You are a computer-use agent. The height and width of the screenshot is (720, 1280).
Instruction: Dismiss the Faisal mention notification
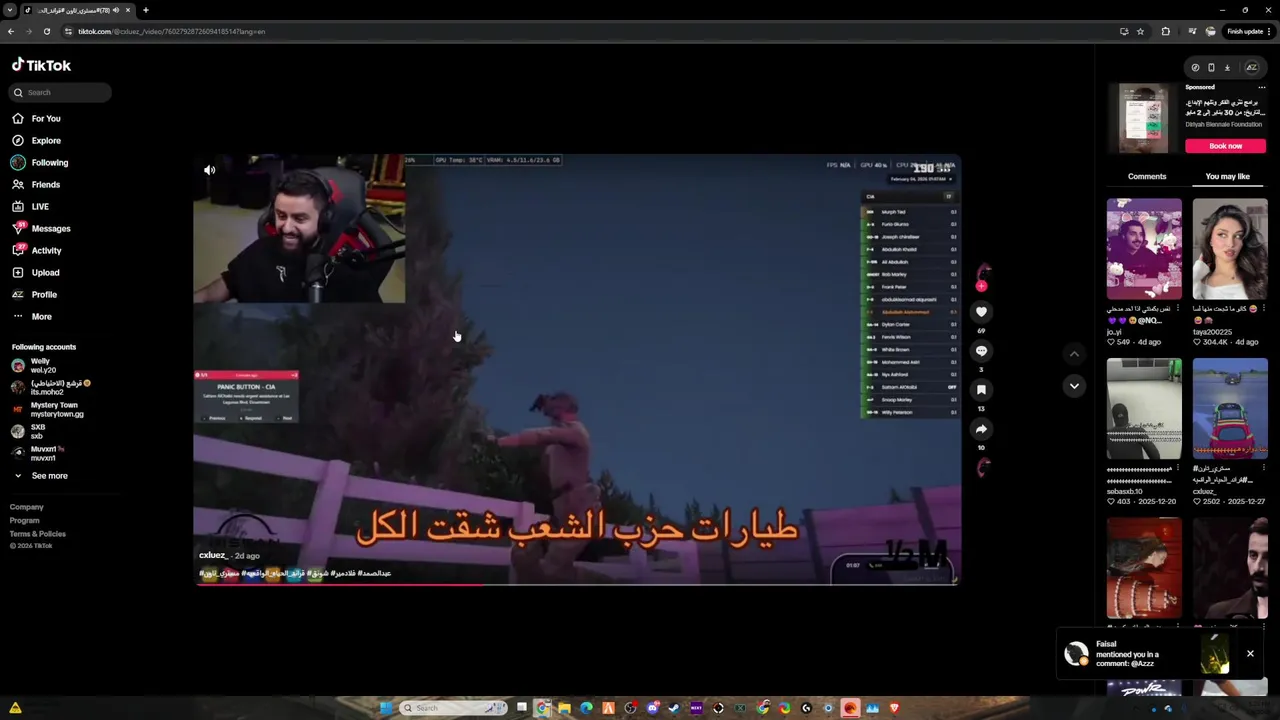pyautogui.click(x=1250, y=653)
